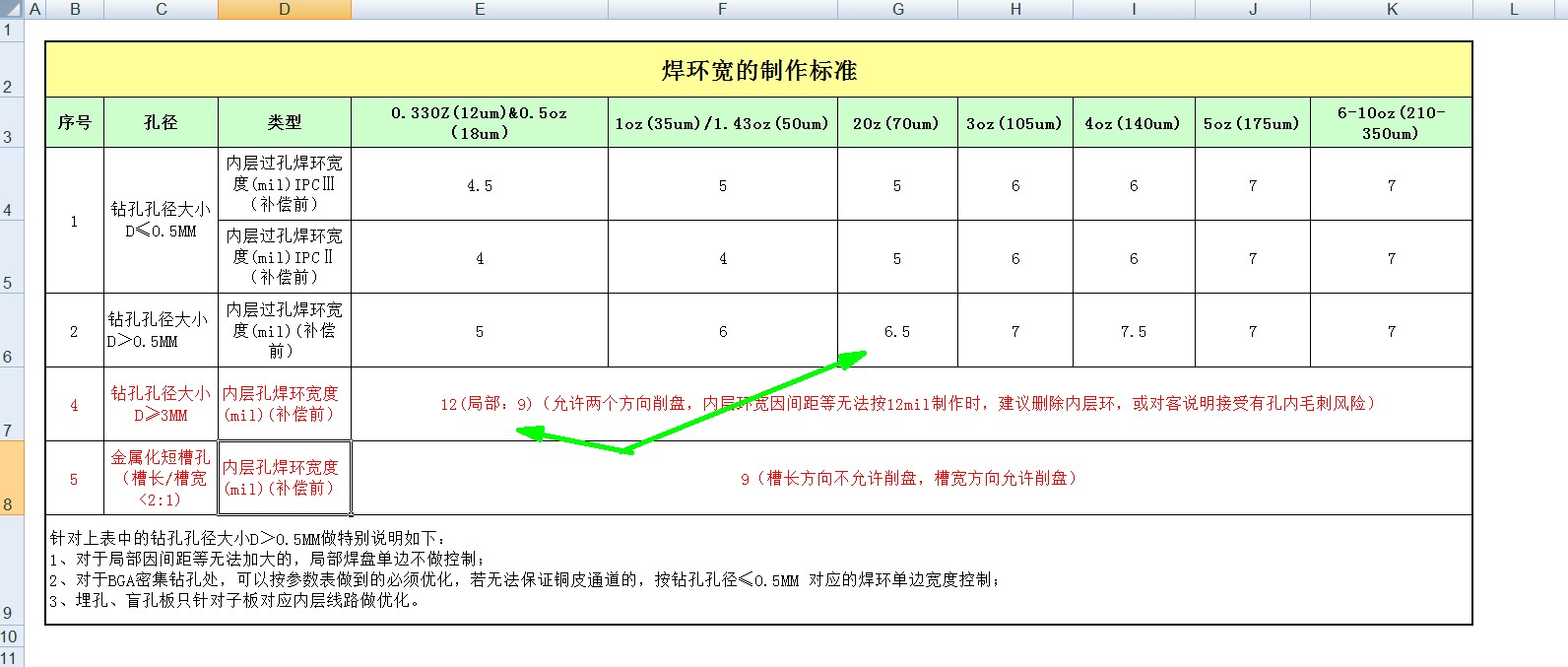Select column F header

(x=723, y=9)
